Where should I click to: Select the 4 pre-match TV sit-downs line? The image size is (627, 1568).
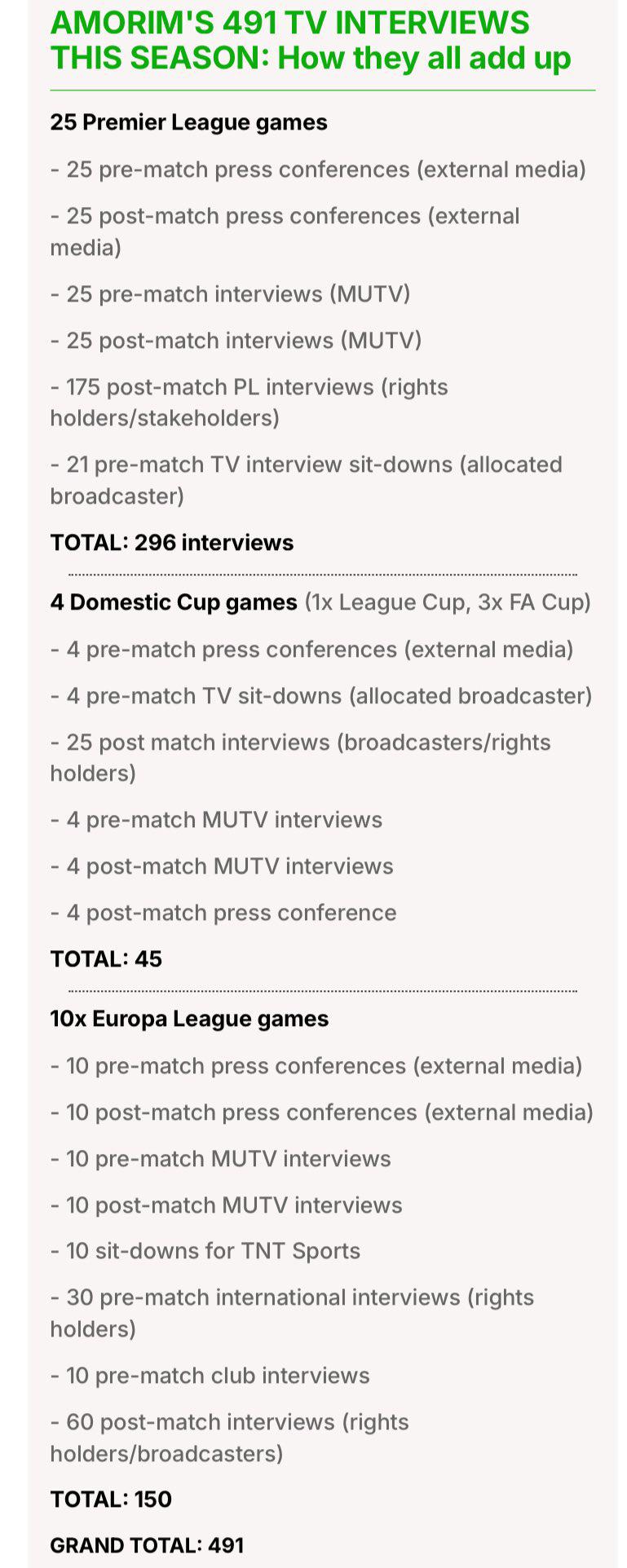320,696
